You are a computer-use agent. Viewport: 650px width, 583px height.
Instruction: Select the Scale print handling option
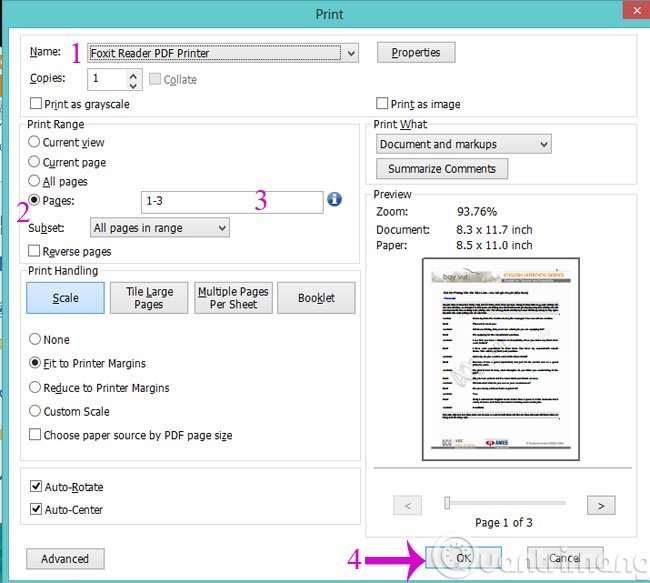pos(65,297)
